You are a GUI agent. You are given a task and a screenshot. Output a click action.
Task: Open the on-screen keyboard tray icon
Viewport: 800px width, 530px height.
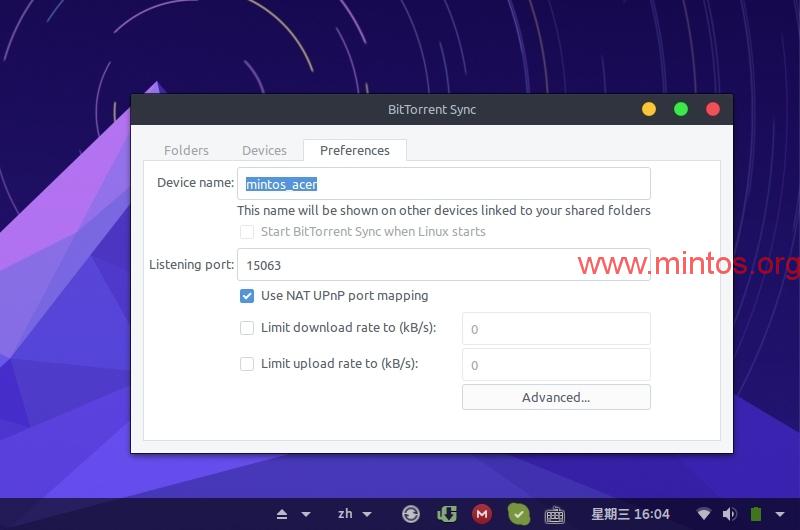(x=555, y=515)
